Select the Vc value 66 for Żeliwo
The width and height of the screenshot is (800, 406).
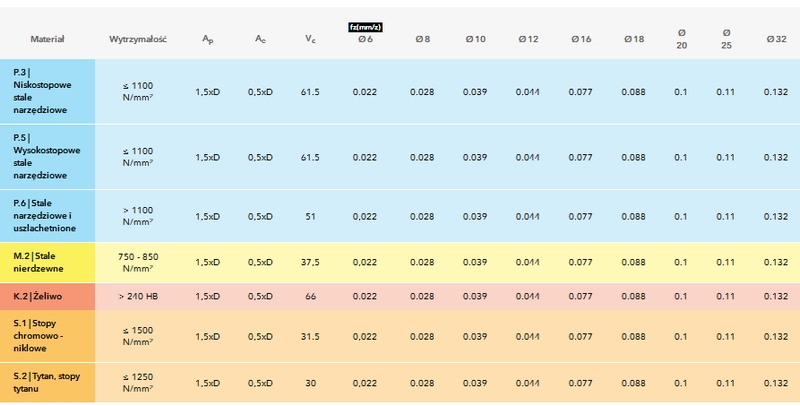coord(310,296)
